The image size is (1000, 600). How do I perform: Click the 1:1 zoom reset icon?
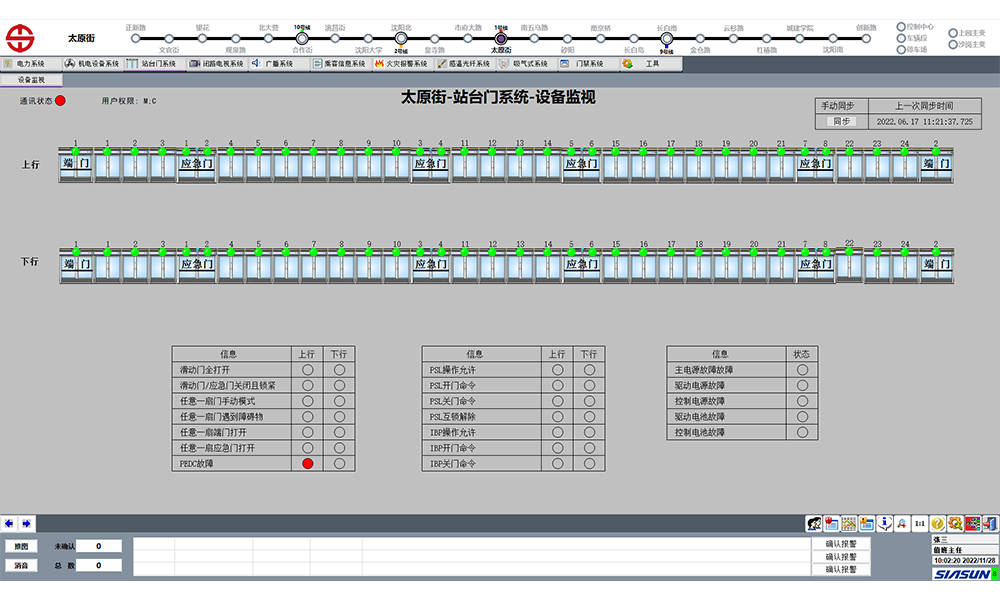[920, 523]
